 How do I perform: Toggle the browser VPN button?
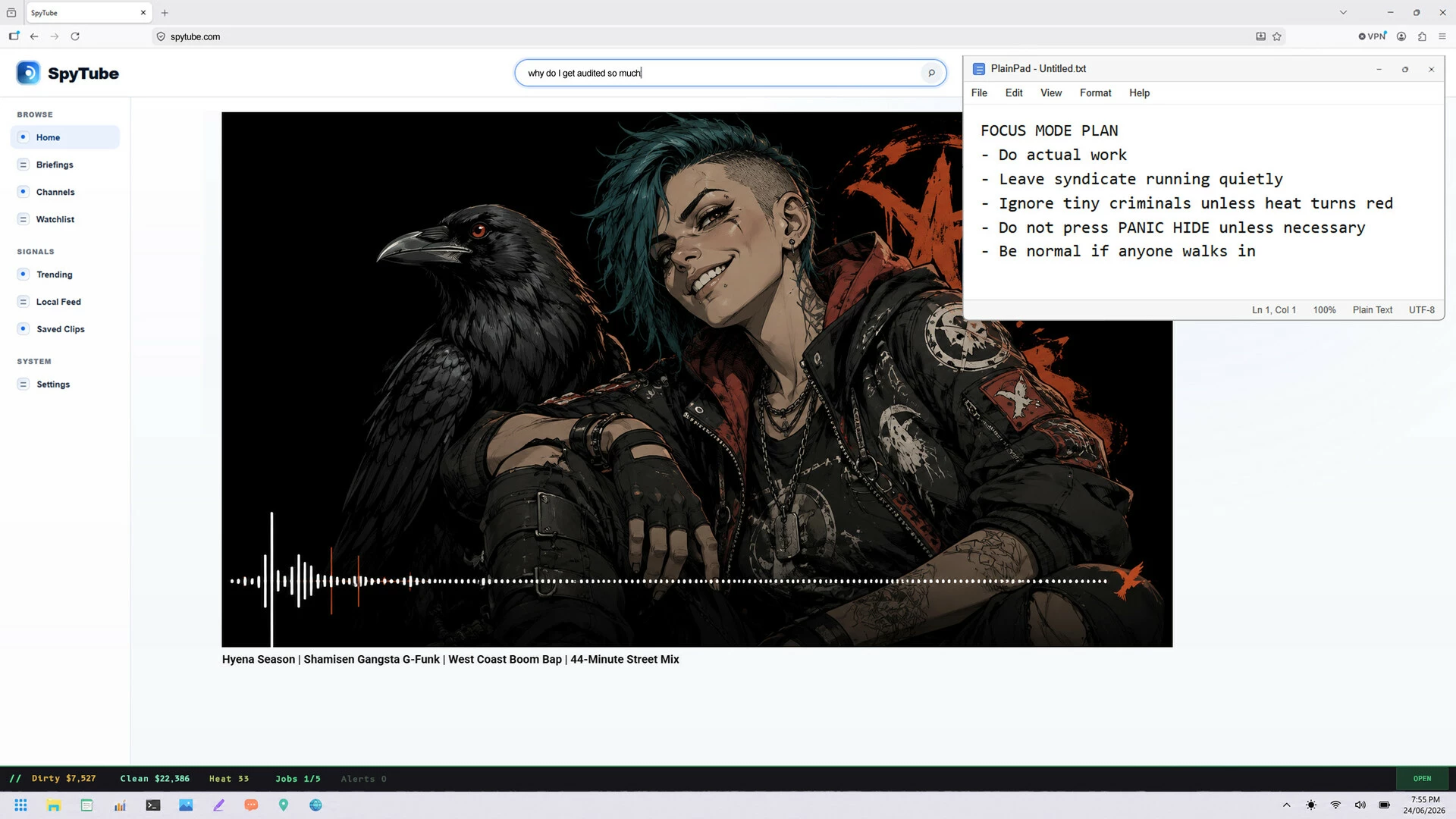click(1373, 36)
